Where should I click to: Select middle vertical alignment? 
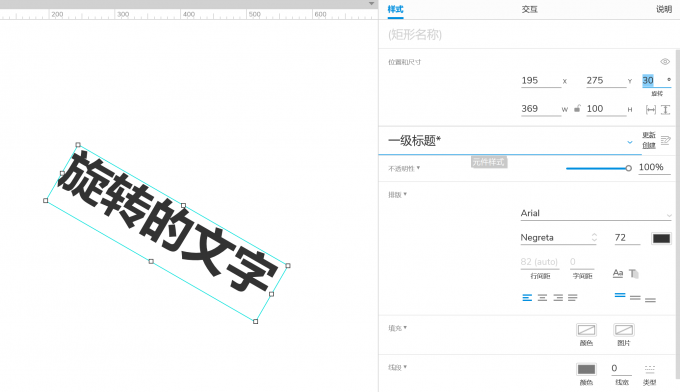pyautogui.click(x=635, y=297)
